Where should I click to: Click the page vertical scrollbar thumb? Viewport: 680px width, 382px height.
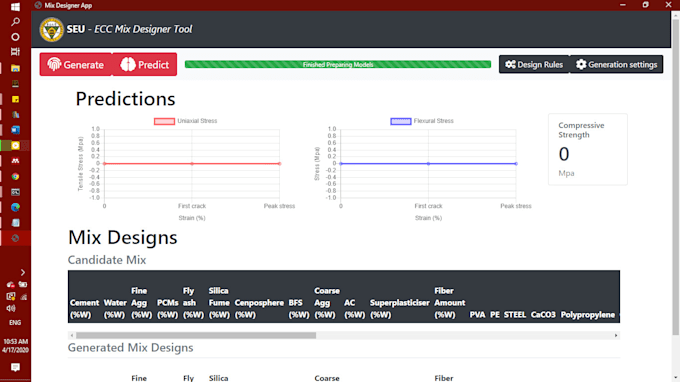coord(675,177)
